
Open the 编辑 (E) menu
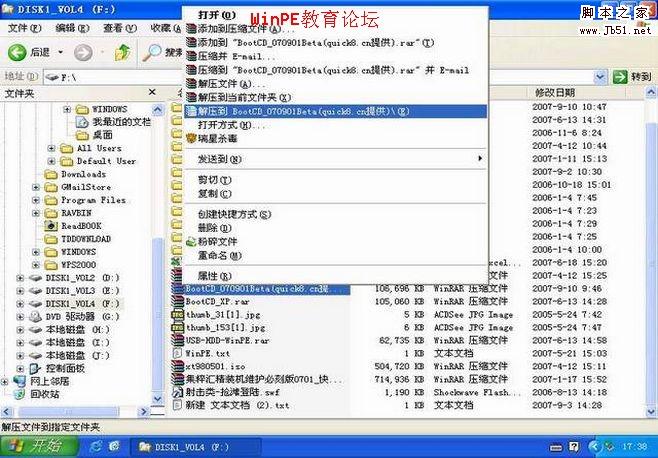(x=72, y=28)
